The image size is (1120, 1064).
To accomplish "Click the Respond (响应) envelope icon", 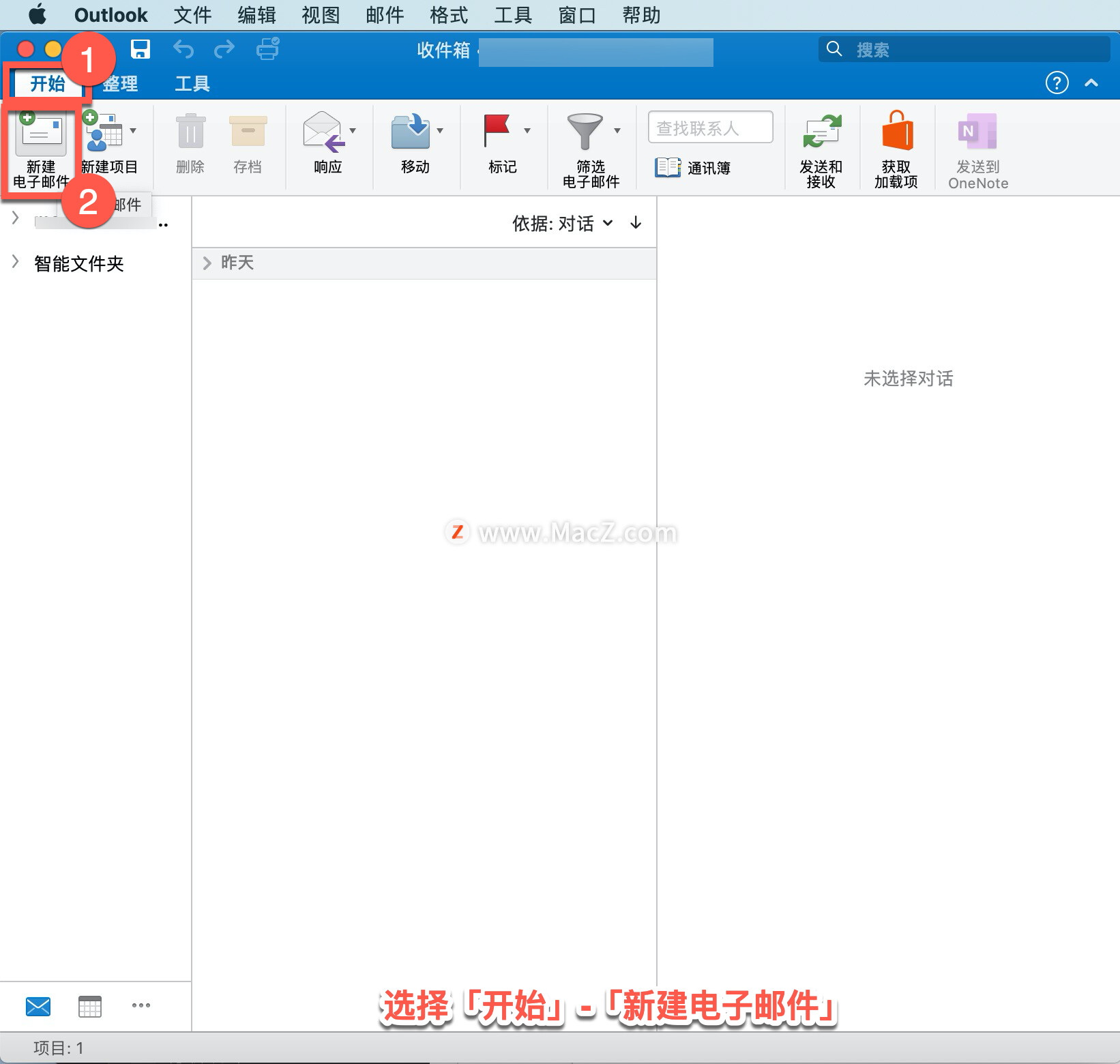I will click(x=323, y=131).
